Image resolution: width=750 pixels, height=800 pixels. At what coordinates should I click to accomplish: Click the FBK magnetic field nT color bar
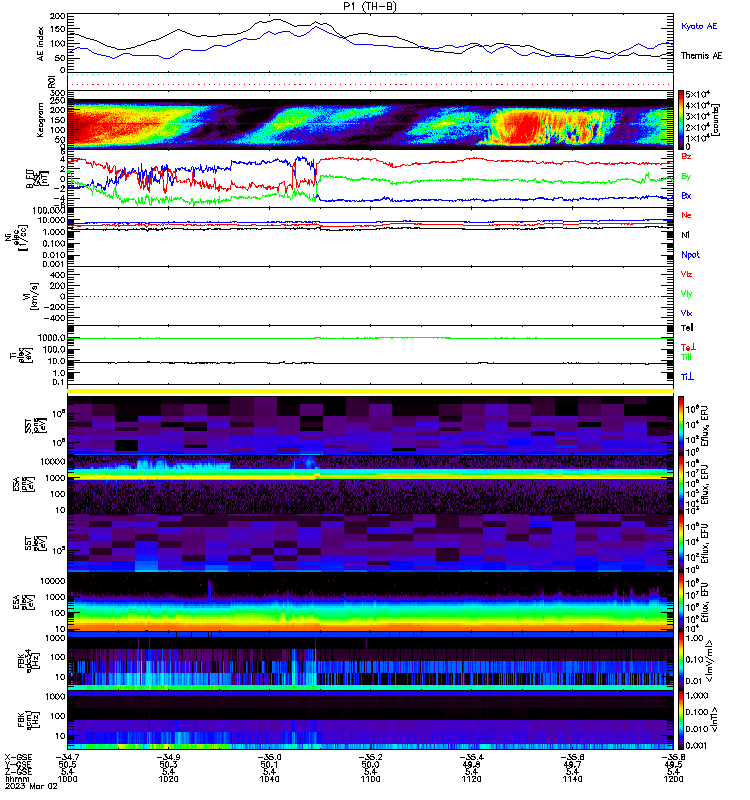(x=681, y=720)
